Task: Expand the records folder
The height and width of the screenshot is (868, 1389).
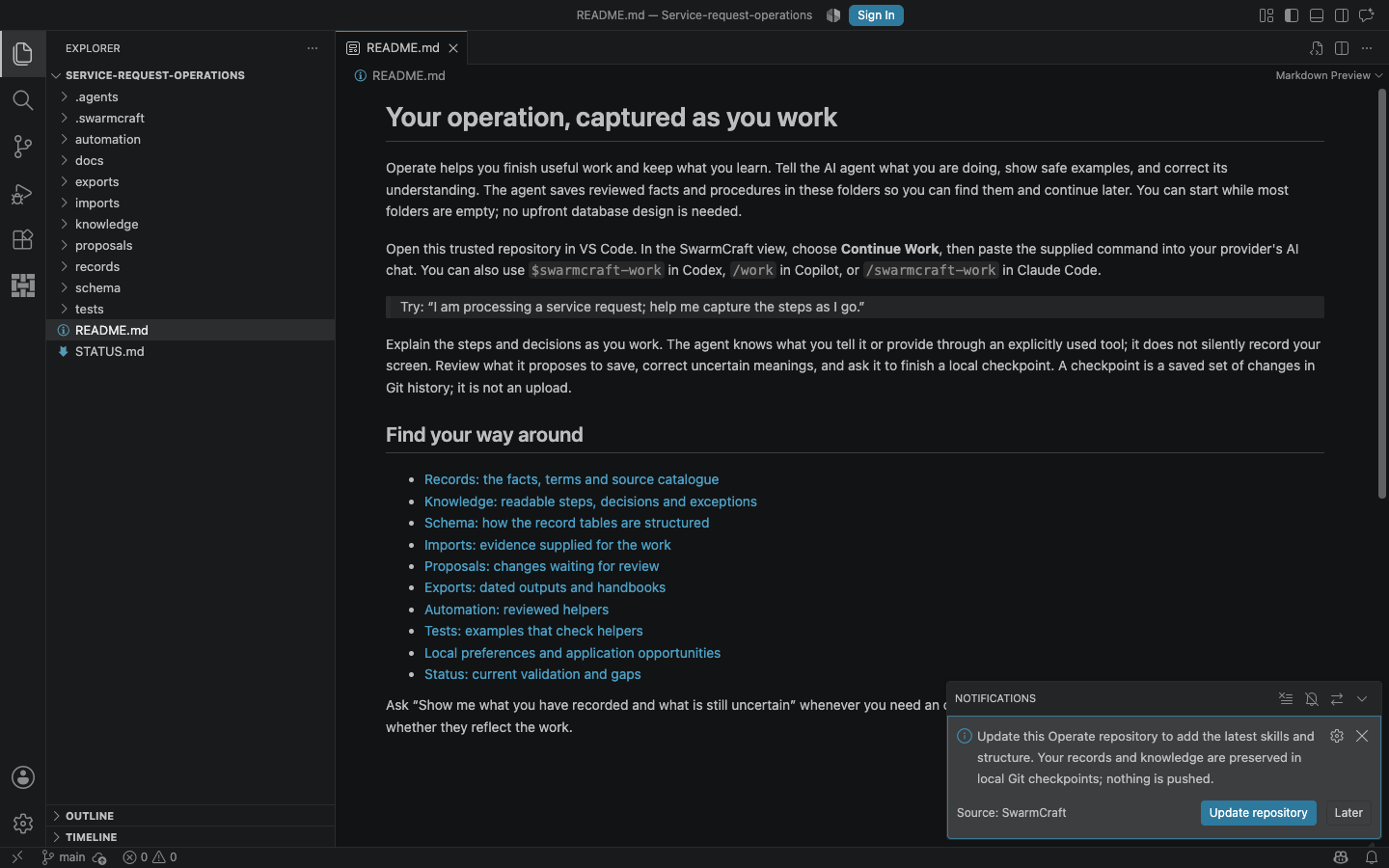Action: pos(190,266)
